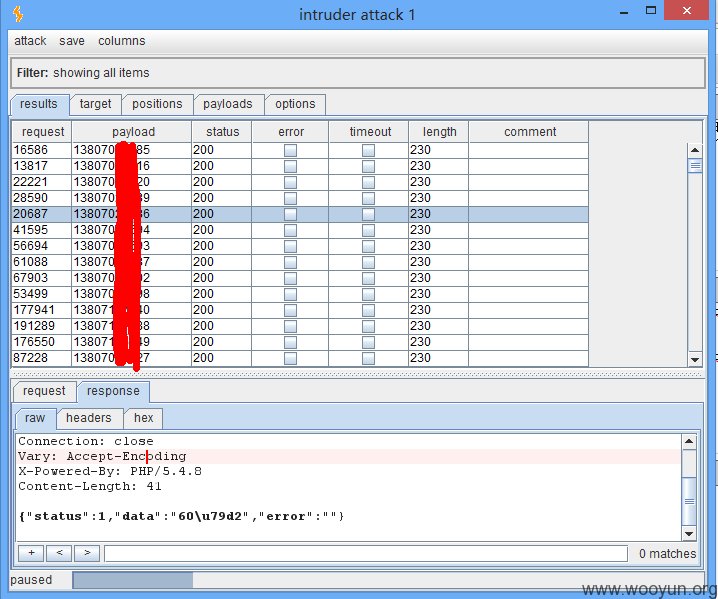Toggle timeout checkbox for request 87228
Image resolution: width=718 pixels, height=599 pixels.
pos(369,359)
